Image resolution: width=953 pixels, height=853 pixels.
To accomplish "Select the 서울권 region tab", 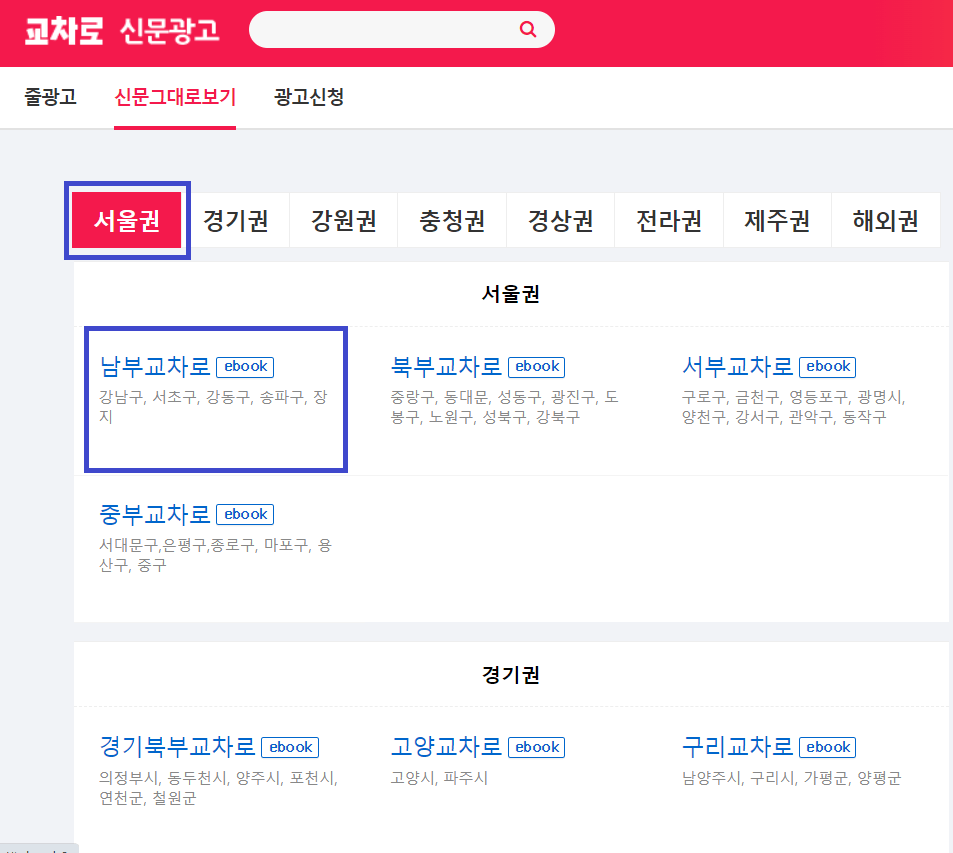I will tap(127, 219).
